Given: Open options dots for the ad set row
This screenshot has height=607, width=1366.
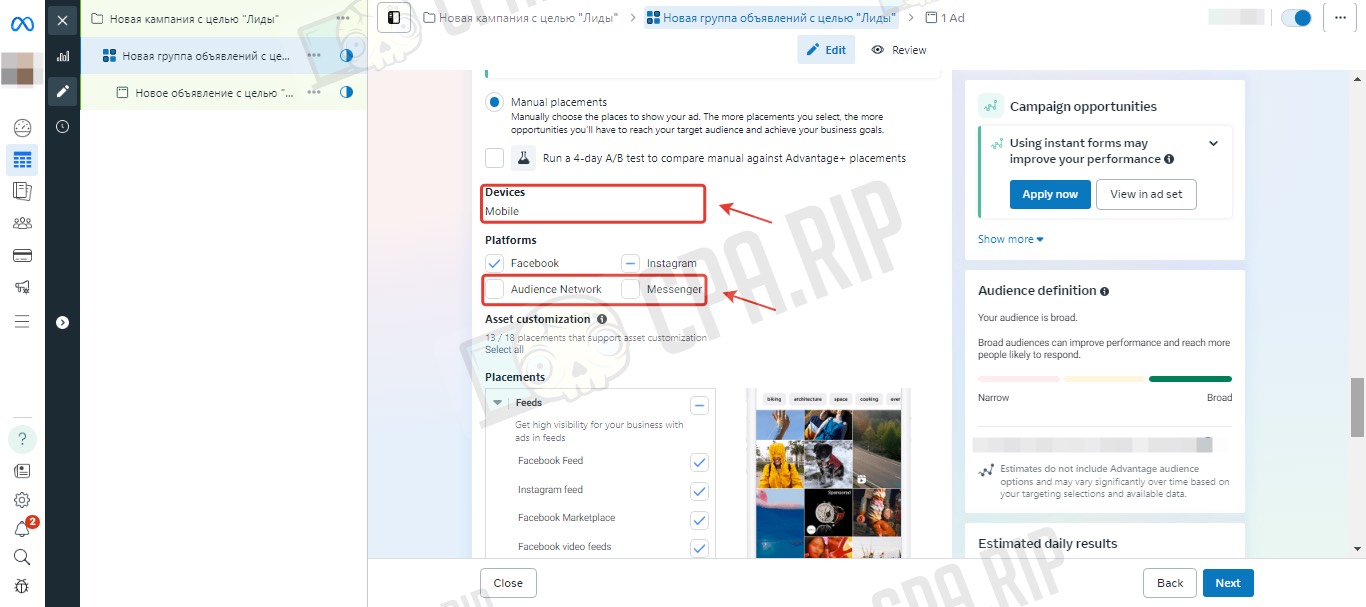Looking at the screenshot, I should (314, 55).
